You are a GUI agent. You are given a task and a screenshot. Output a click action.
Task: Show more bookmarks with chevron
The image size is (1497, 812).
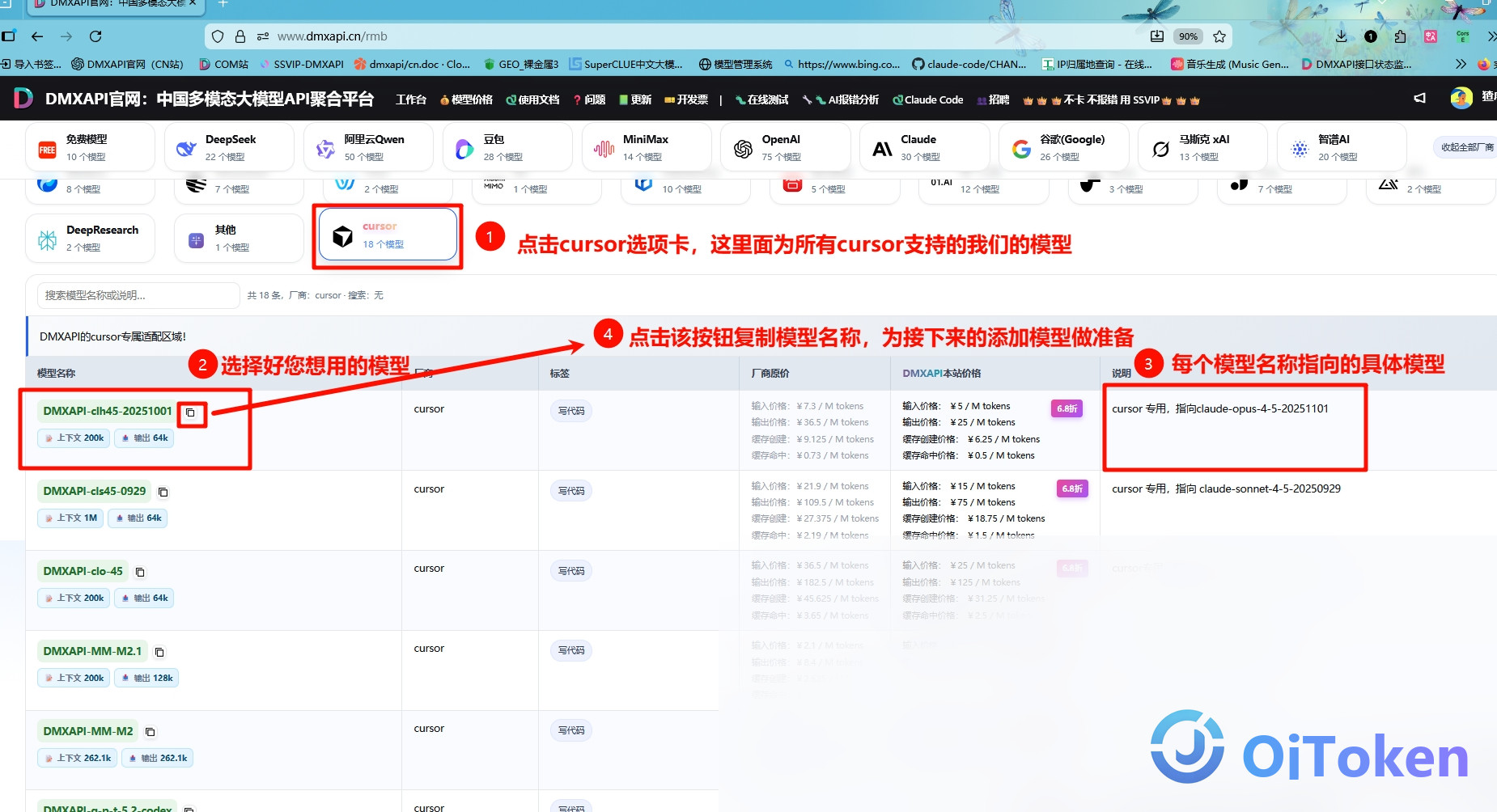click(1461, 64)
